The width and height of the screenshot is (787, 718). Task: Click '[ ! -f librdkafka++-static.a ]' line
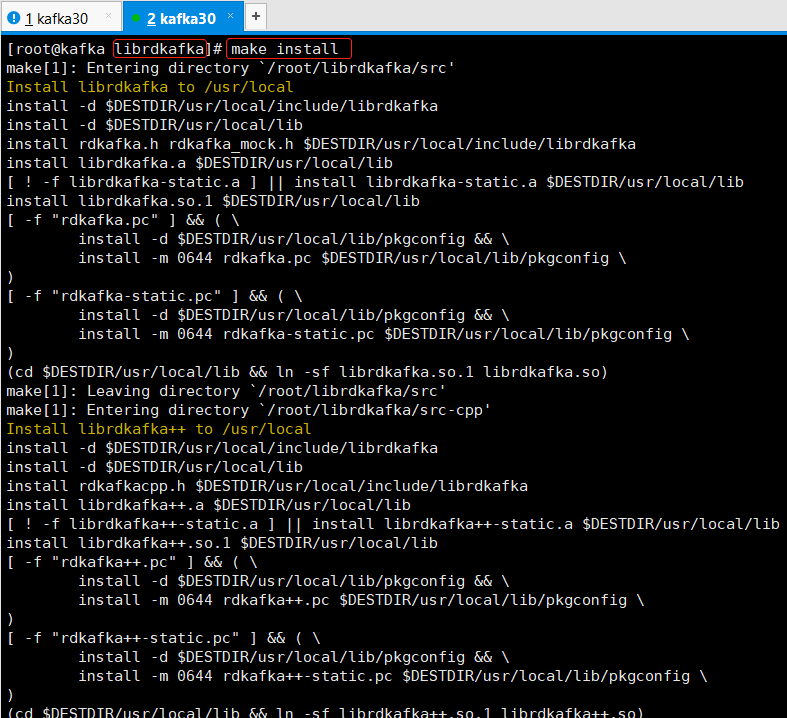pos(393,524)
